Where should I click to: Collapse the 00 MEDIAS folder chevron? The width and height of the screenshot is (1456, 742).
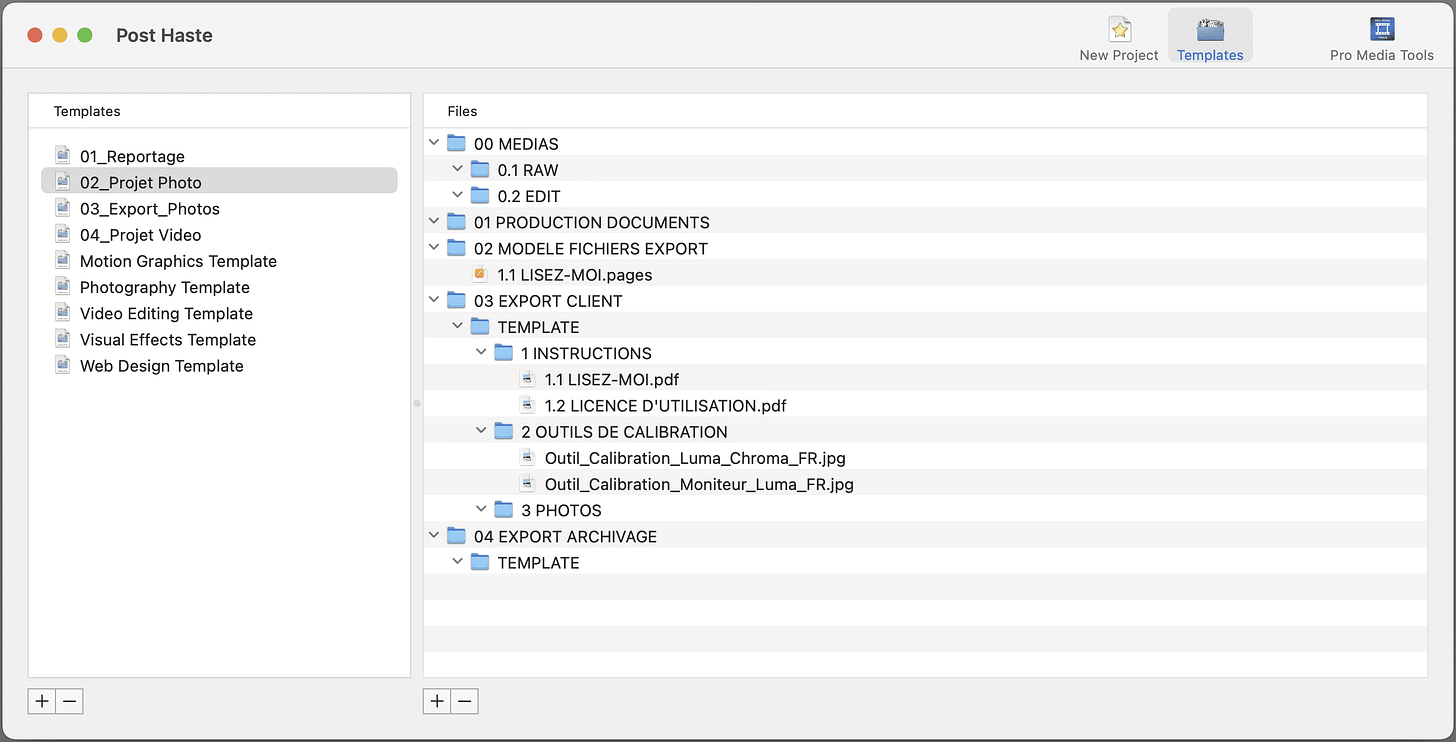(434, 143)
